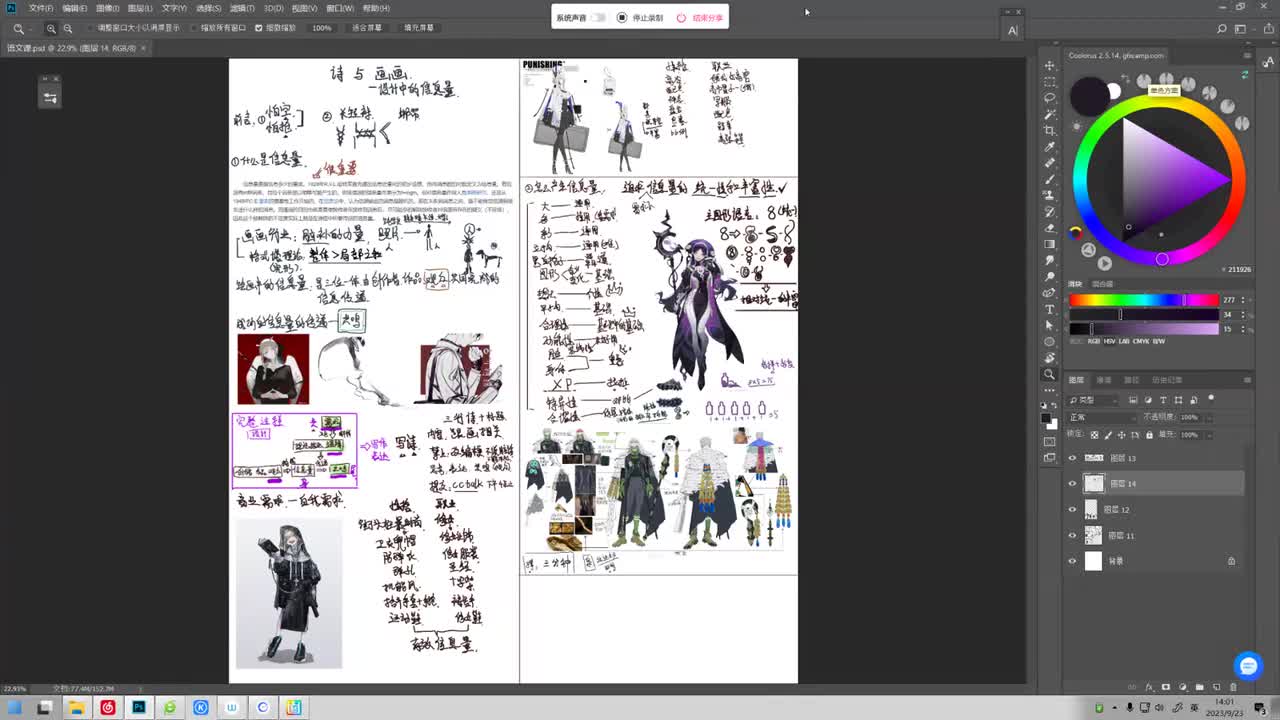Hide layer 图层 13
Image resolution: width=1280 pixels, height=720 pixels.
click(1072, 458)
